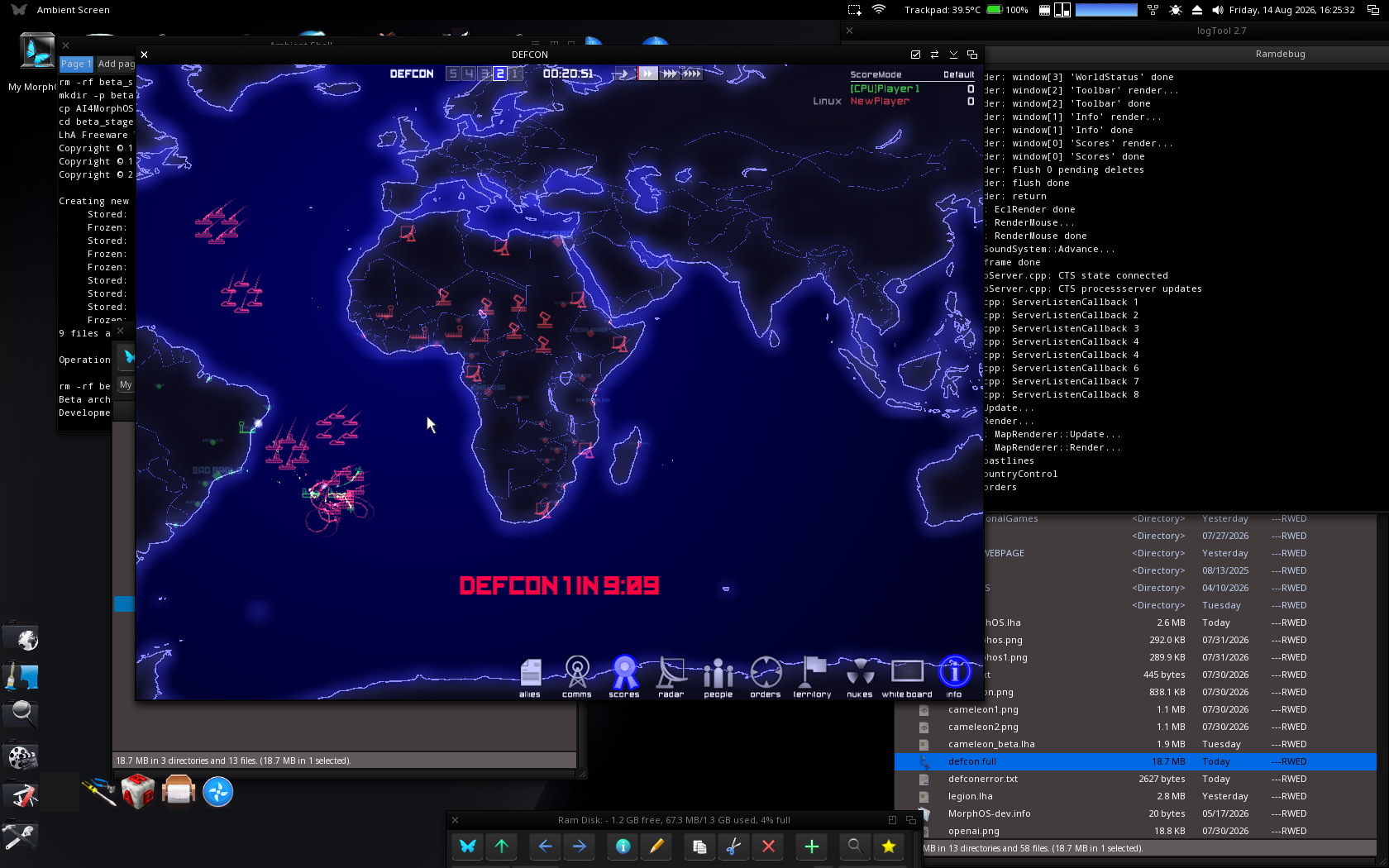1389x868 pixels.
Task: Select the quadruple-arrow fastest game speed
Action: pyautogui.click(x=692, y=74)
